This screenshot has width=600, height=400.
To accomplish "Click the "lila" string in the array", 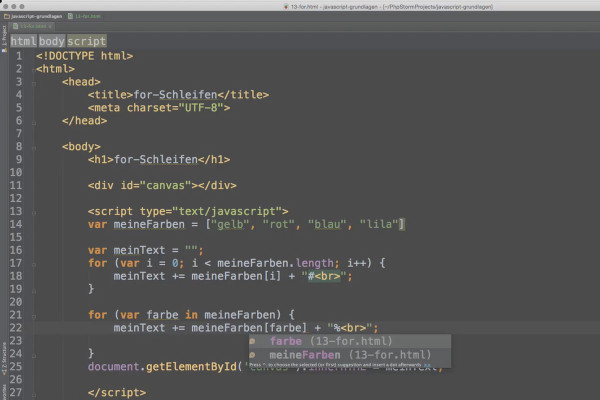I will 379,224.
